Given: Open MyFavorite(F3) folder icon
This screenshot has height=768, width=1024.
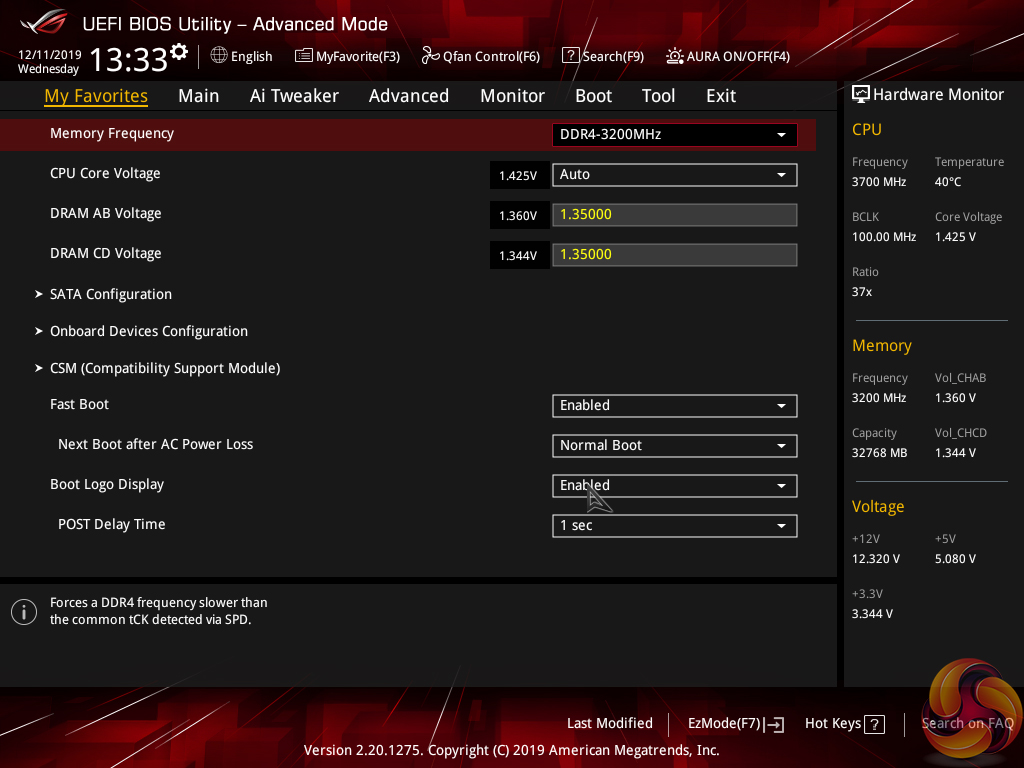Looking at the screenshot, I should click(304, 56).
